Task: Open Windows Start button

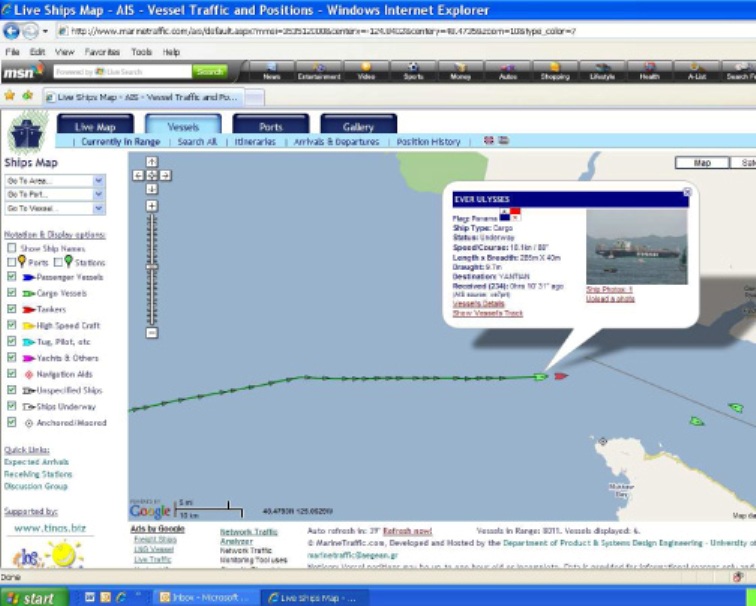Action: (34, 598)
